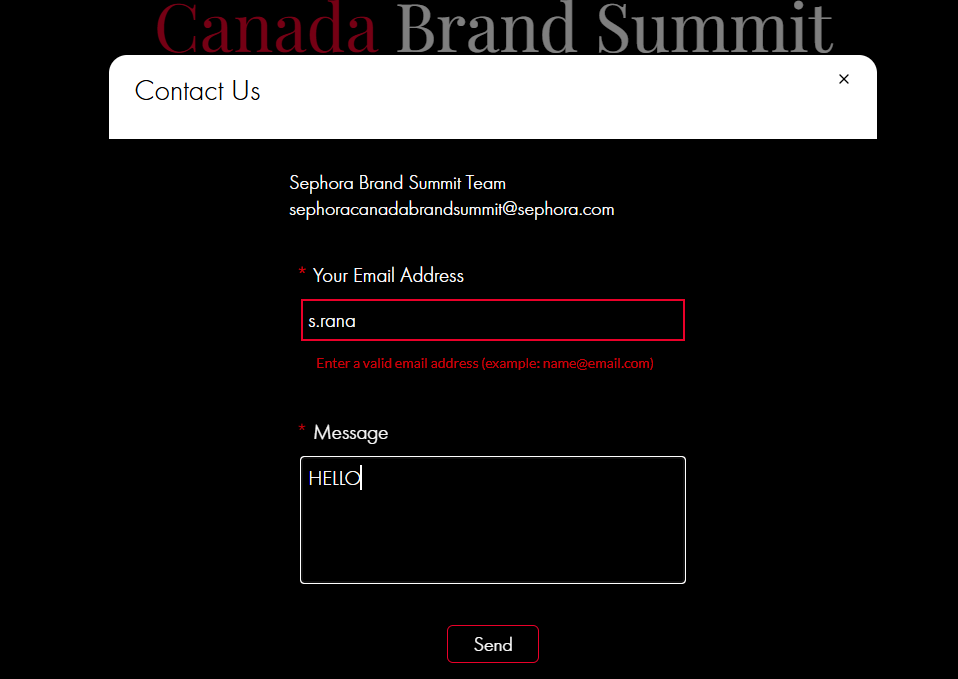Viewport: 958px width, 679px height.
Task: Close the Contact Us dialog
Action: pyautogui.click(x=844, y=79)
